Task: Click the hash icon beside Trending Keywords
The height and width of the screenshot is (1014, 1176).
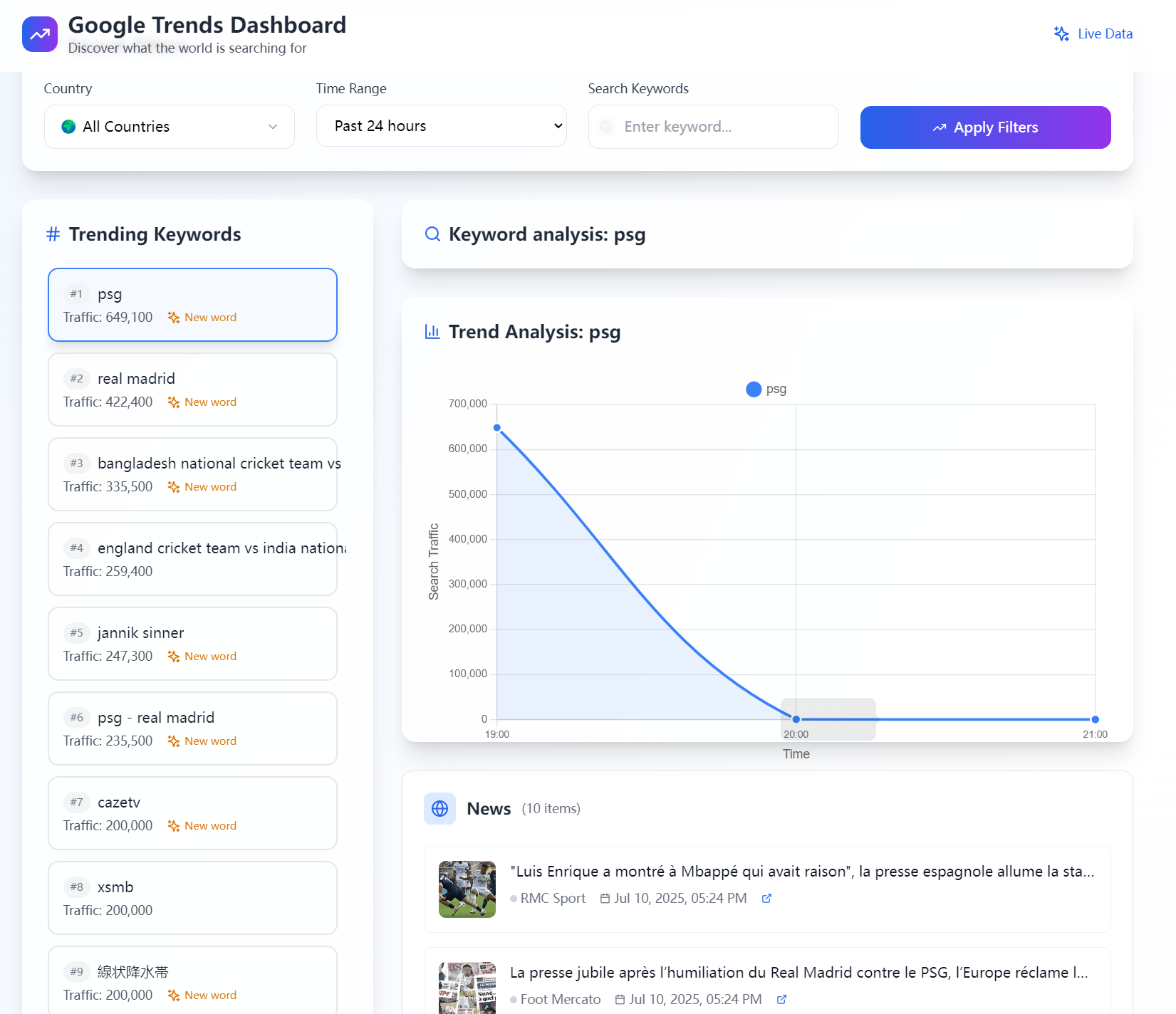Action: [53, 234]
